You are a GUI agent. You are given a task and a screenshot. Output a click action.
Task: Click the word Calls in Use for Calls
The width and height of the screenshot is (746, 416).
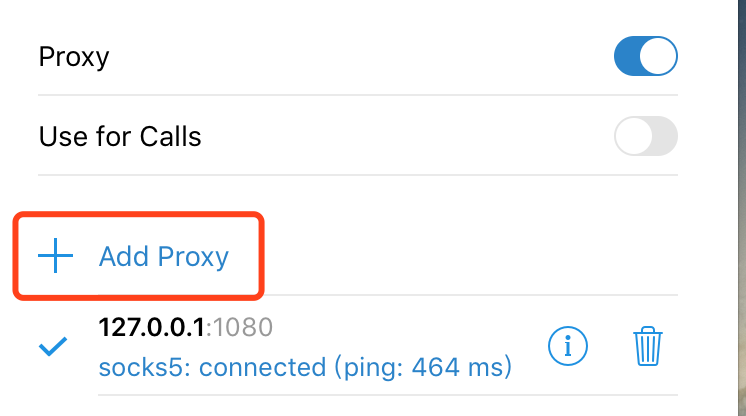(x=169, y=136)
